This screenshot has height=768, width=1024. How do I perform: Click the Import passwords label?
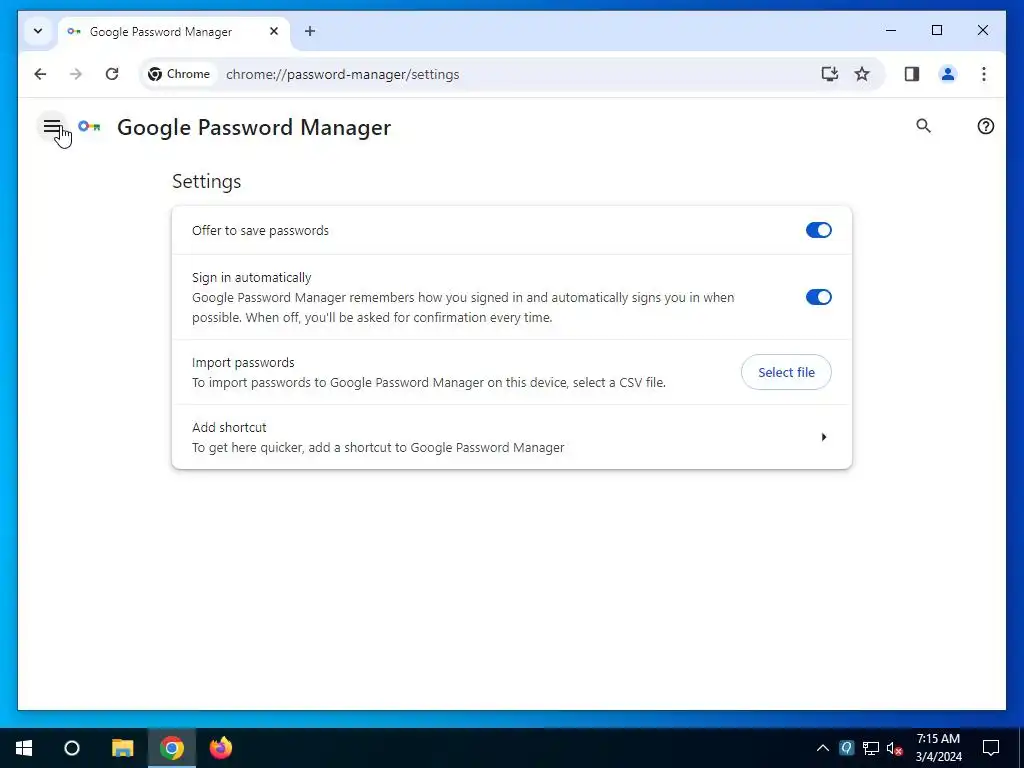243,362
